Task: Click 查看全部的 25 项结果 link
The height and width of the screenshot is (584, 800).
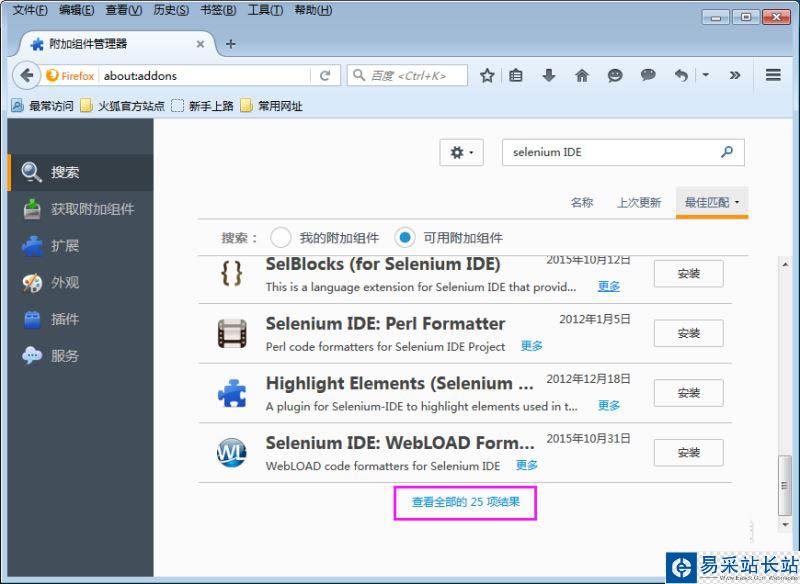Action: [465, 502]
